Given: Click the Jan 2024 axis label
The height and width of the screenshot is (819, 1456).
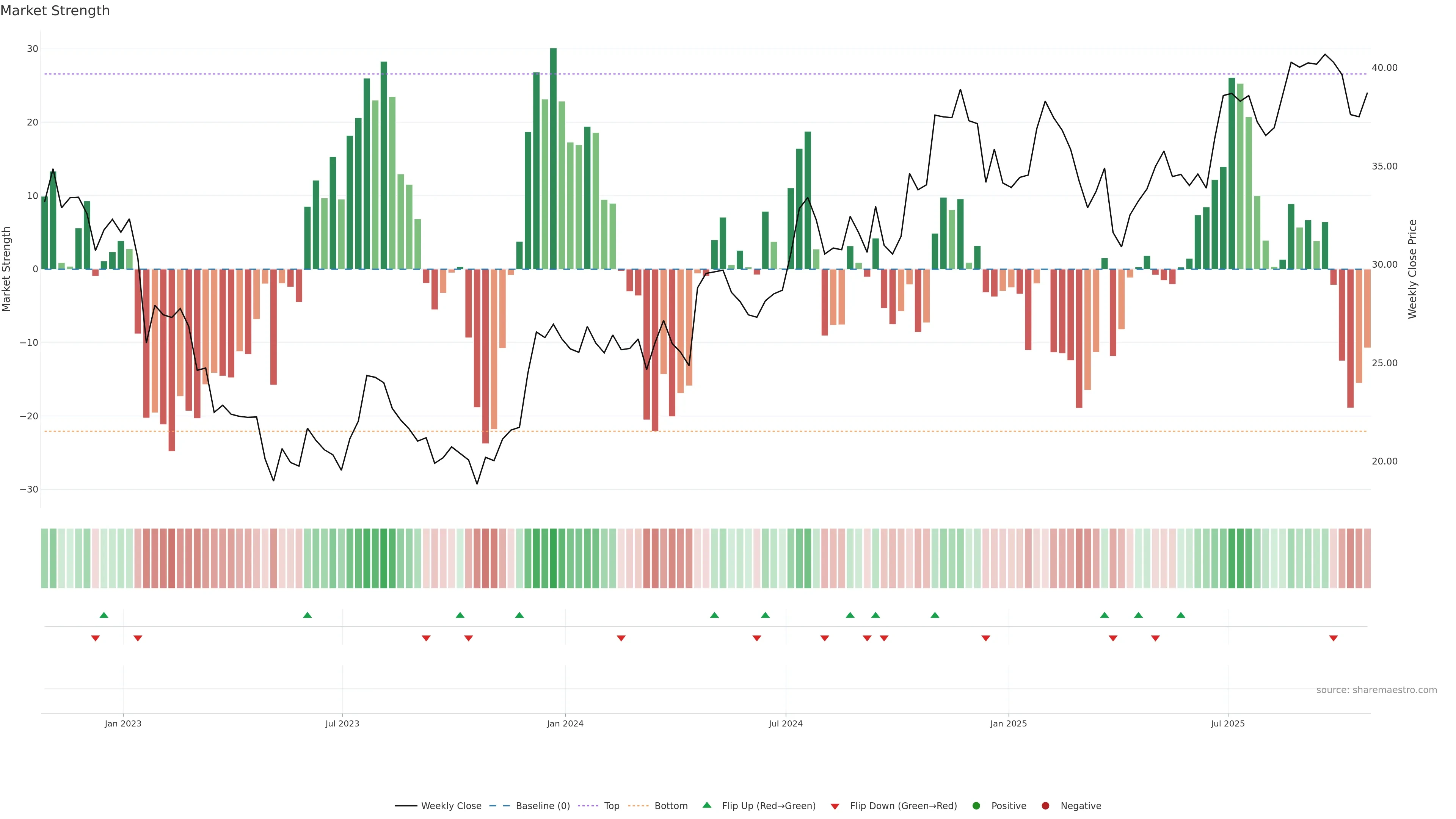Looking at the screenshot, I should click(x=565, y=723).
